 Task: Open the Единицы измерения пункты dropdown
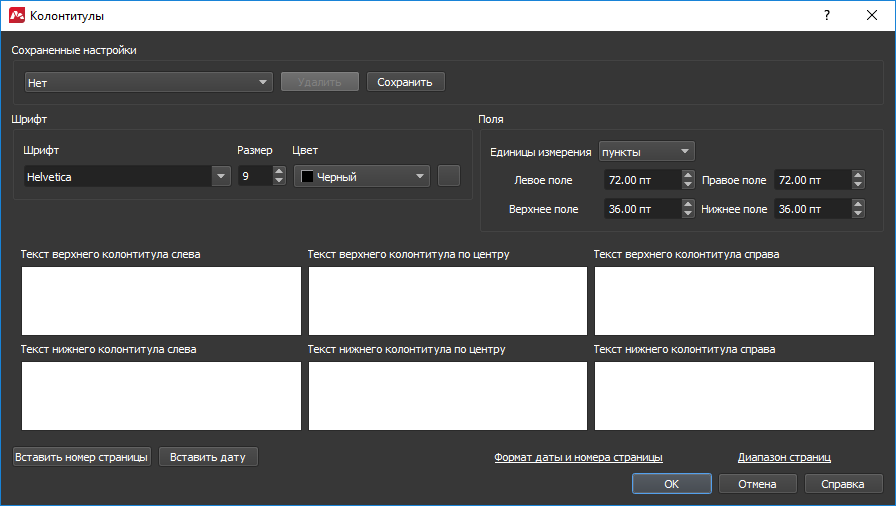647,151
